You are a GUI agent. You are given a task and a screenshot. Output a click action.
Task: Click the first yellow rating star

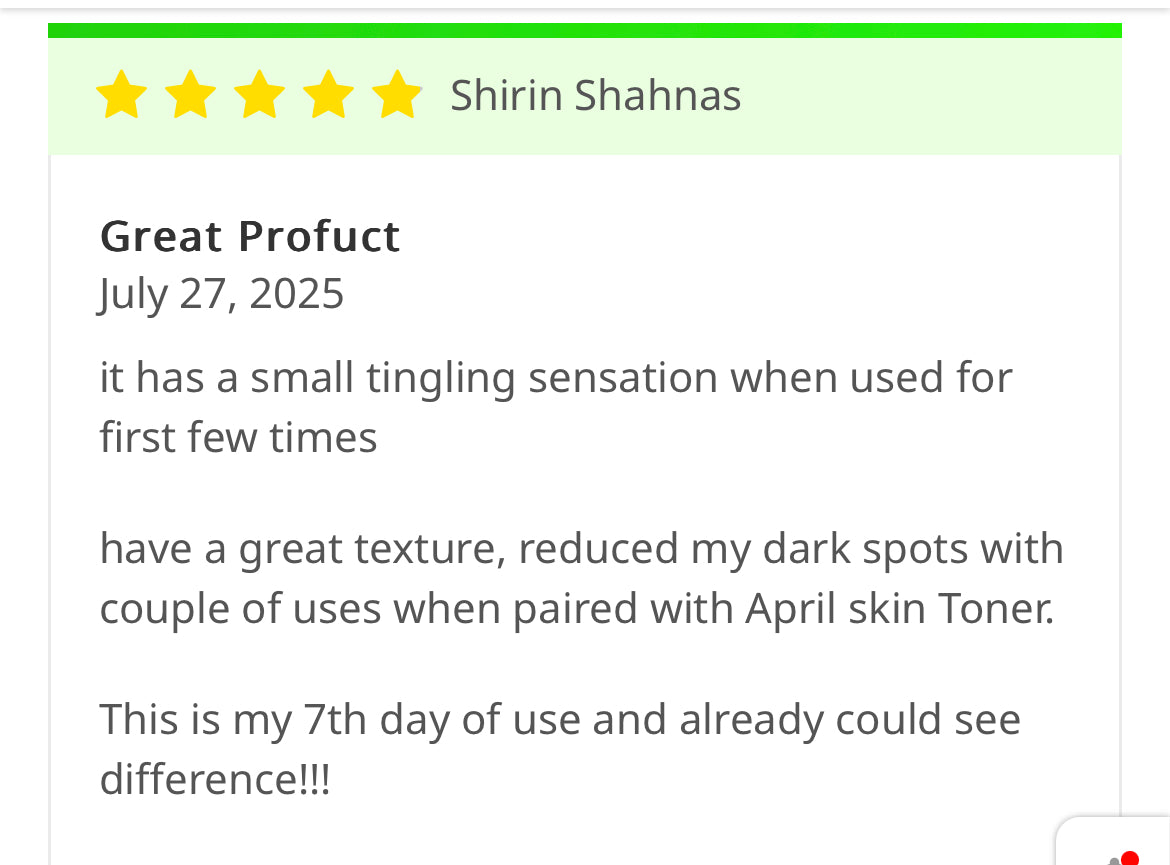click(x=121, y=96)
